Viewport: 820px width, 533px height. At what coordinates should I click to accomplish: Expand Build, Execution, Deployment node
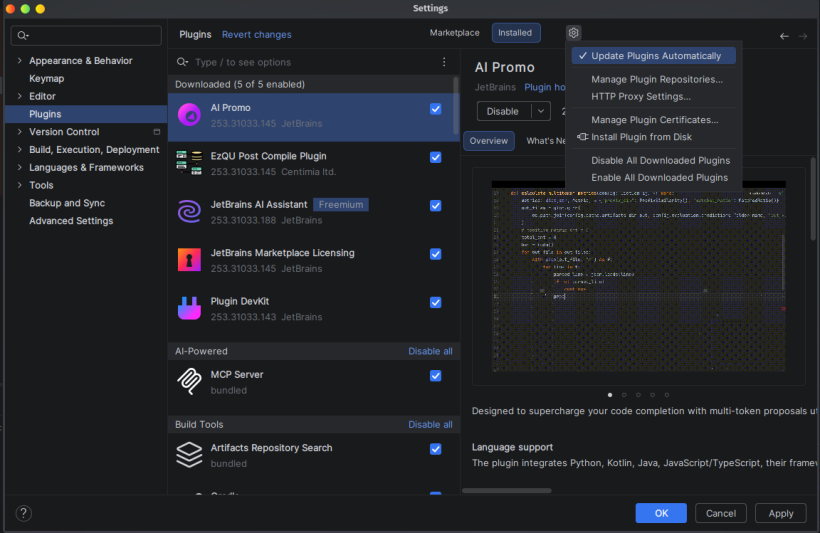pyautogui.click(x=19, y=150)
